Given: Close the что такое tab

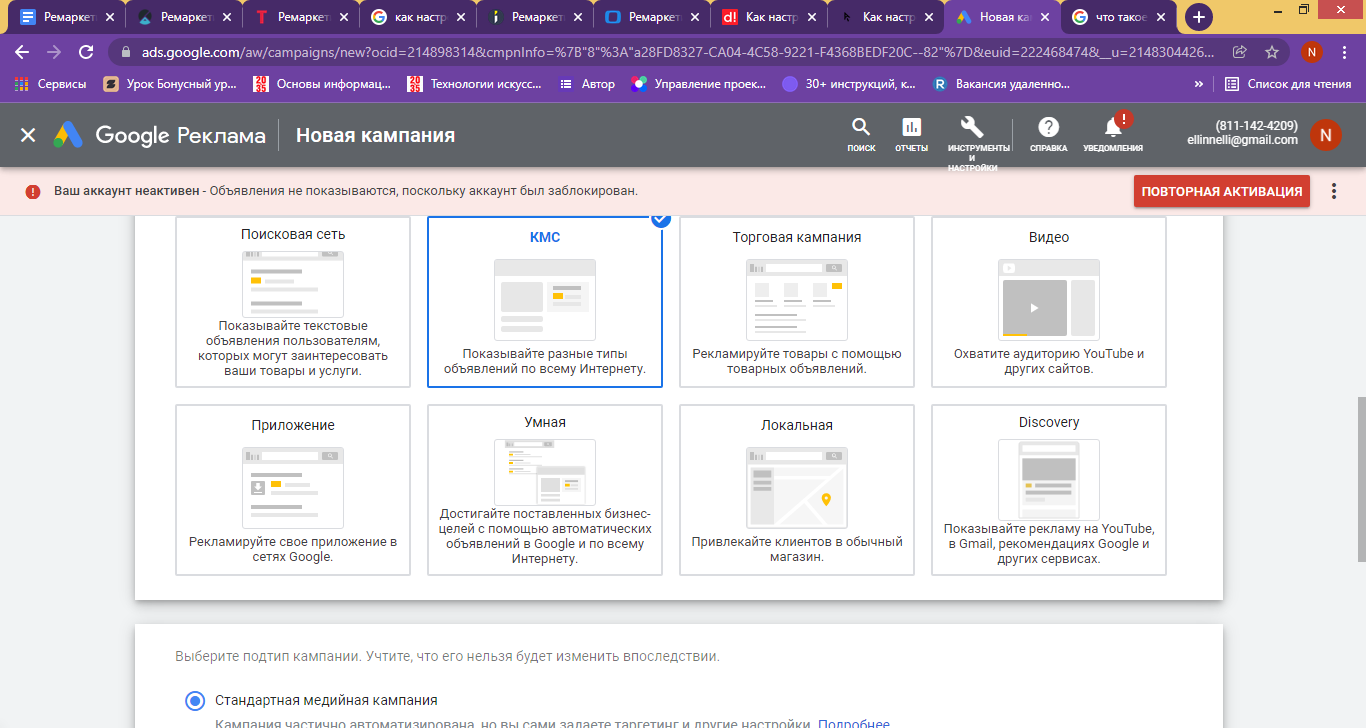Looking at the screenshot, I should coord(1163,17).
